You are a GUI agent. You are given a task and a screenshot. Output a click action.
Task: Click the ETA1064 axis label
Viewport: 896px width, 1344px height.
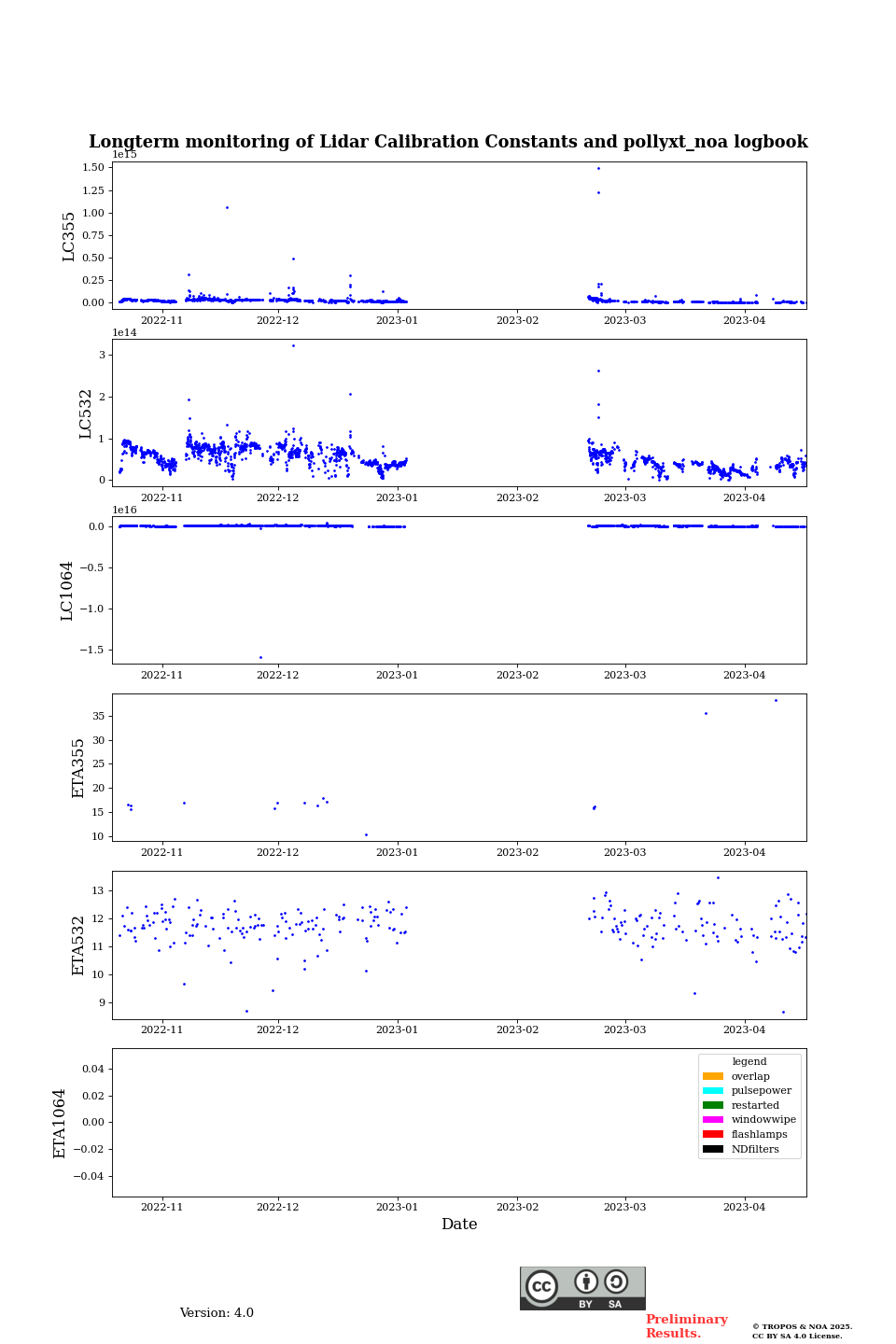point(60,1124)
